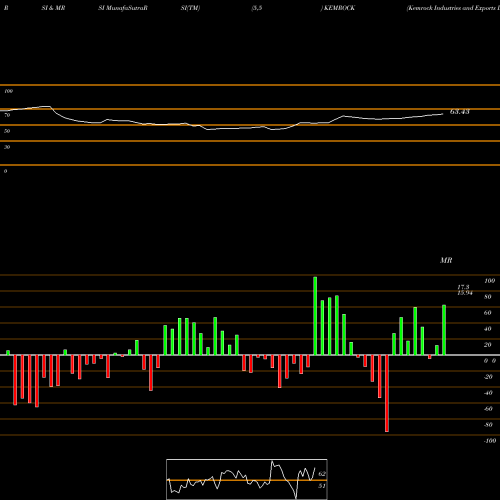
Task: Click the -60 label on MR axis
Action: pos(488,409)
